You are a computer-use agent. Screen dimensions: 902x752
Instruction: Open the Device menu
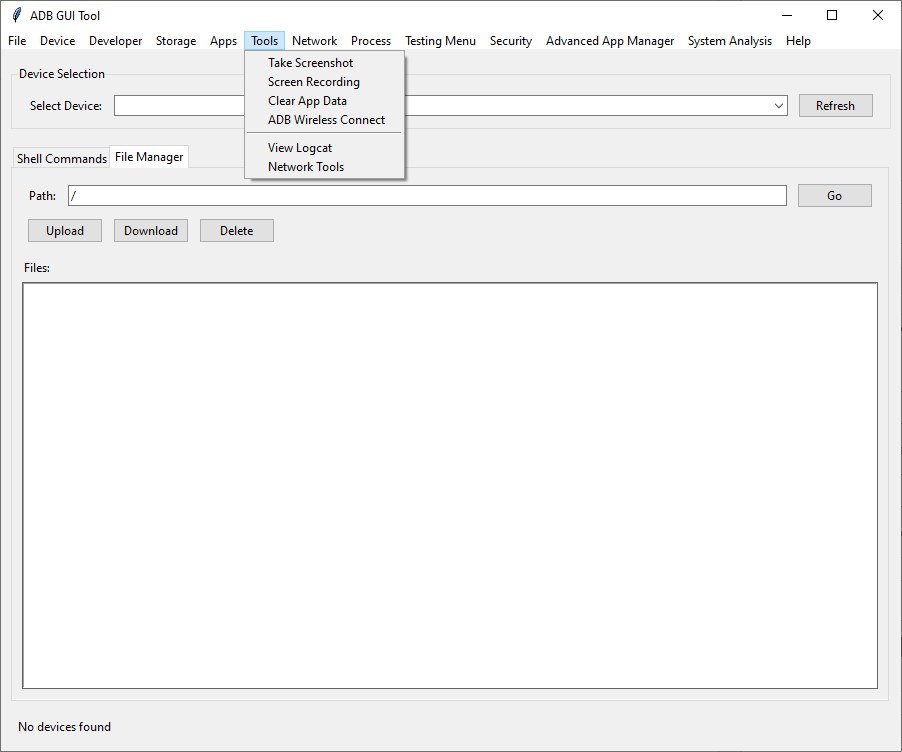57,41
